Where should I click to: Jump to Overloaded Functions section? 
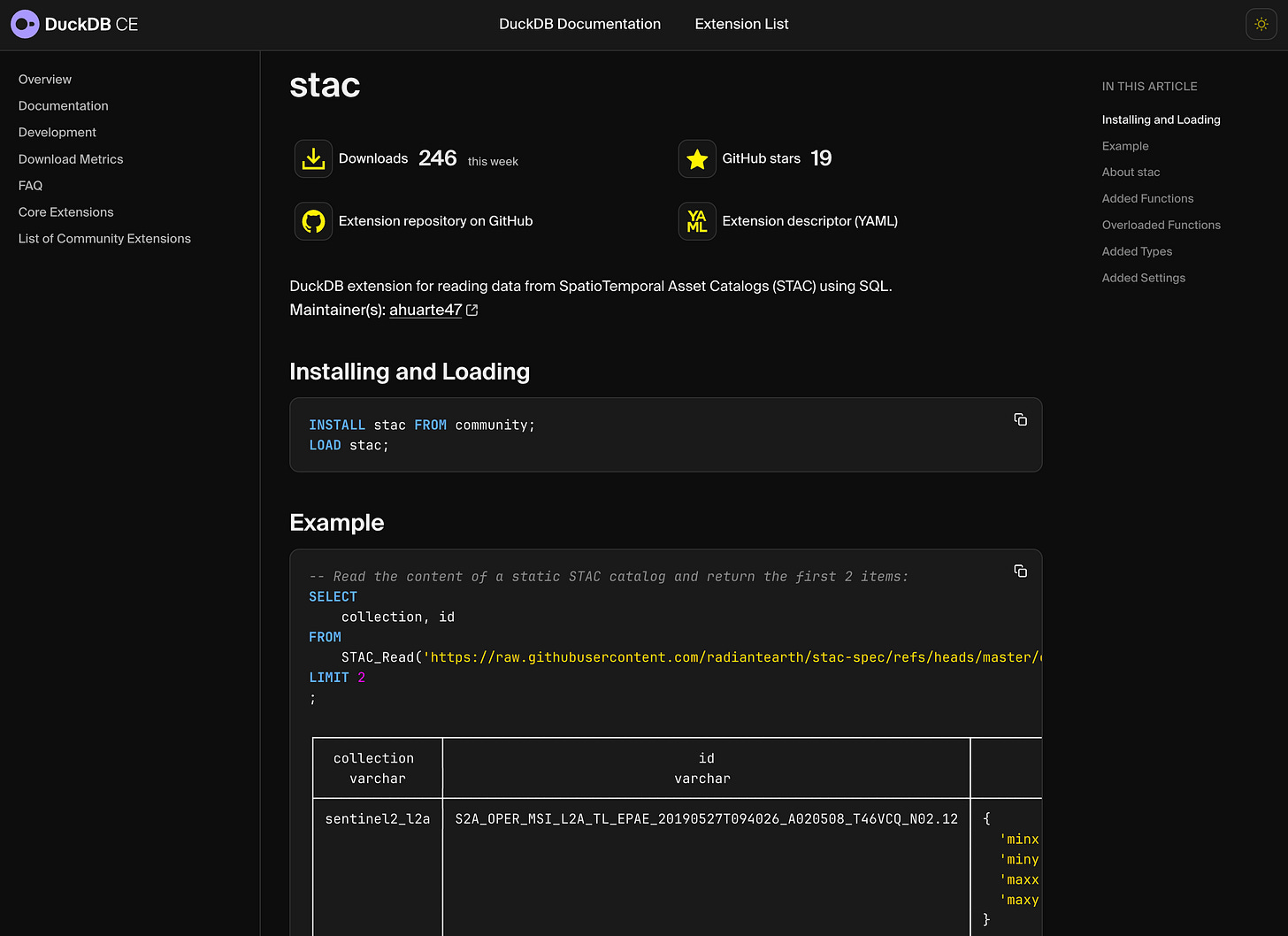pyautogui.click(x=1161, y=226)
